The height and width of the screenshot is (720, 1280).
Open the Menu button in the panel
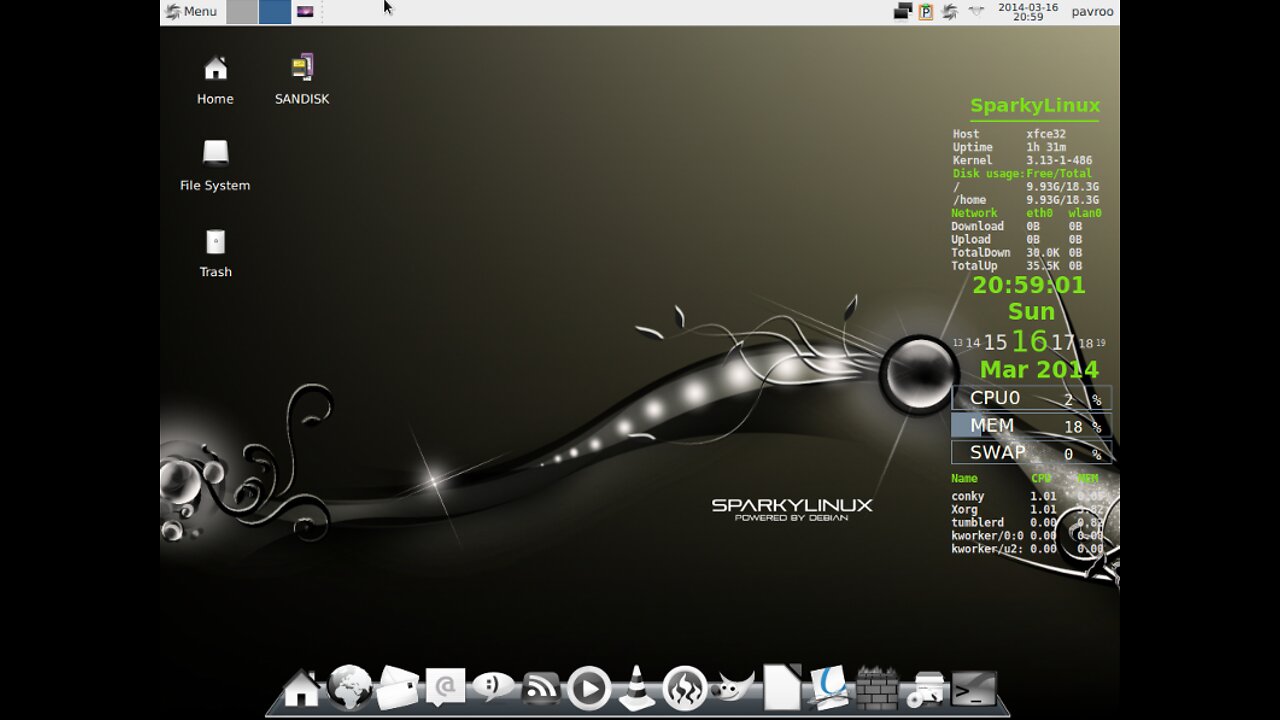pyautogui.click(x=191, y=12)
